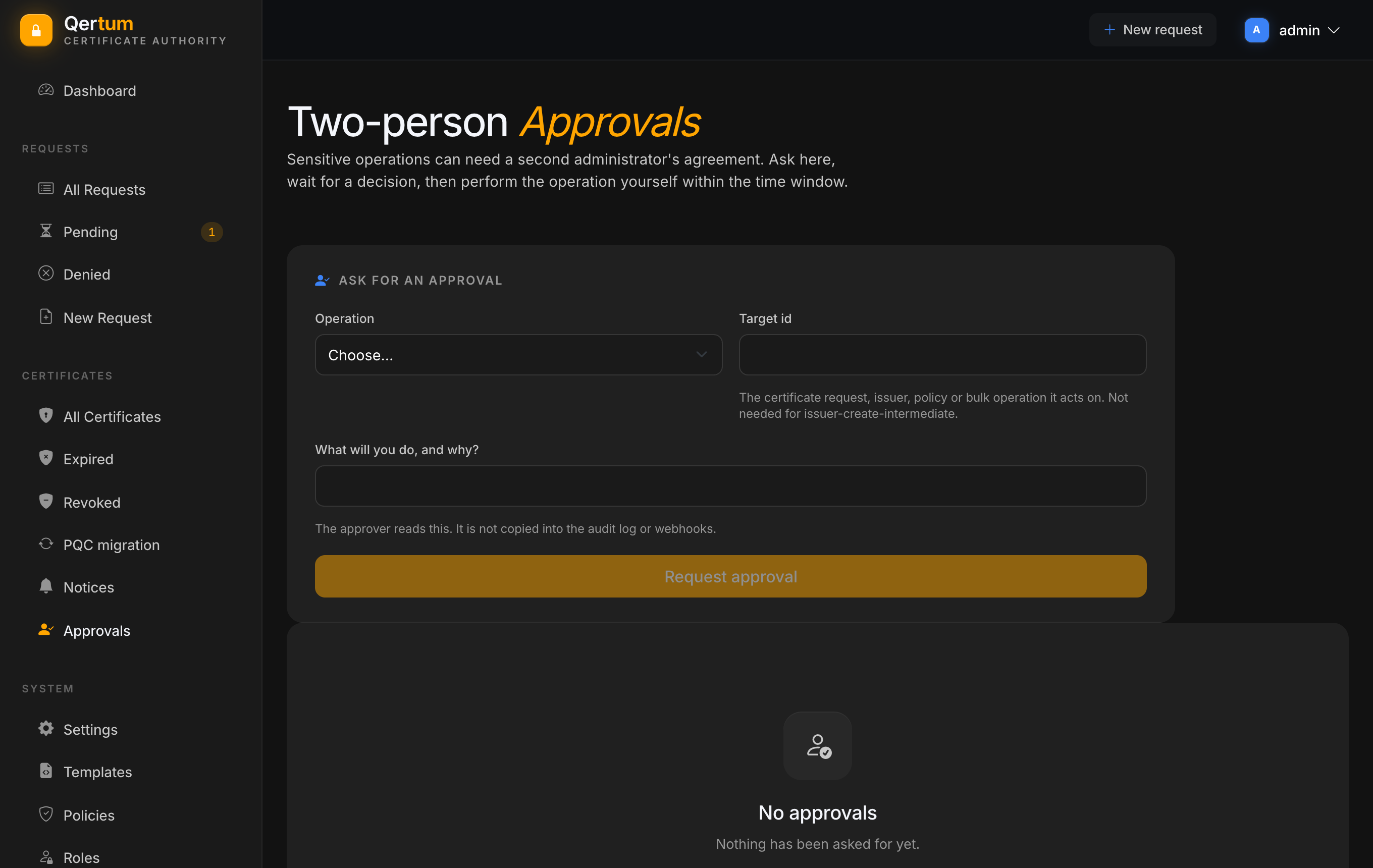The image size is (1373, 868).
Task: Click the All Certificates shield icon
Action: click(x=45, y=415)
